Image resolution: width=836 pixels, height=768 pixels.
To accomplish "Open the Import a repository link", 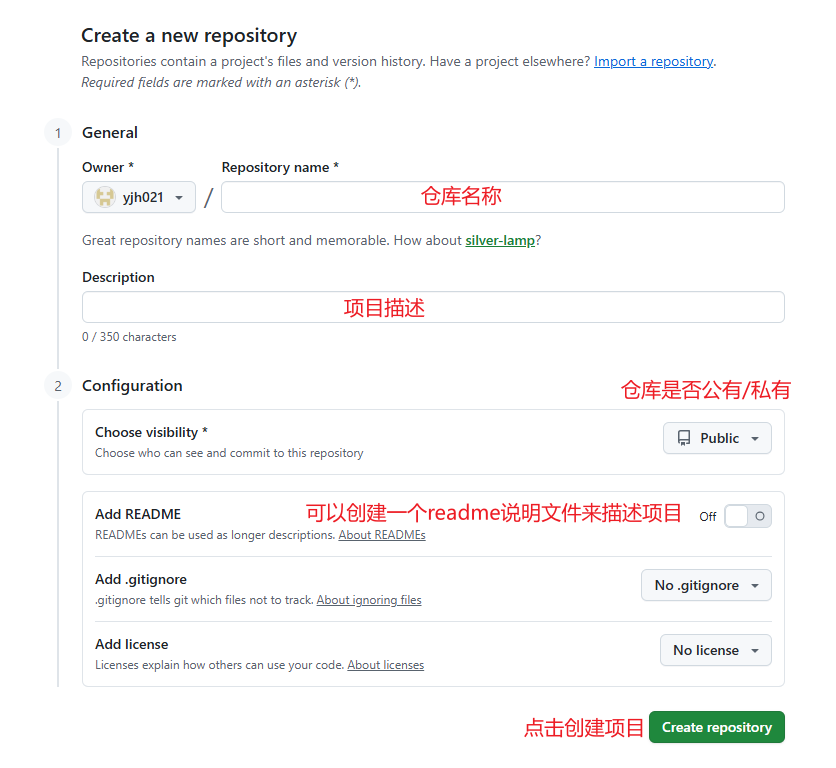I will coord(653,61).
